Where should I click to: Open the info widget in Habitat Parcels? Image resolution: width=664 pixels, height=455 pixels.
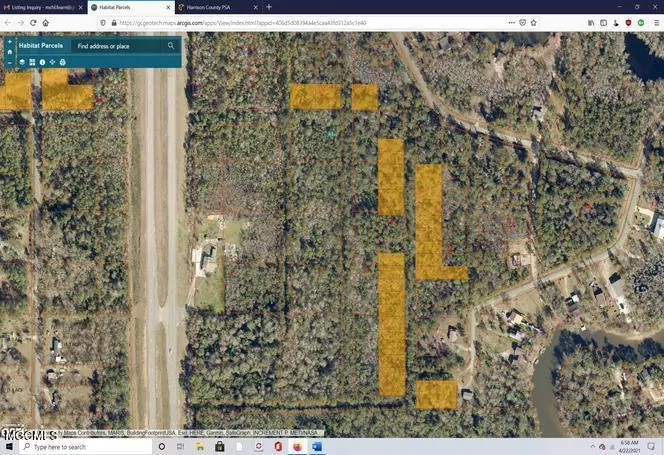(x=42, y=62)
